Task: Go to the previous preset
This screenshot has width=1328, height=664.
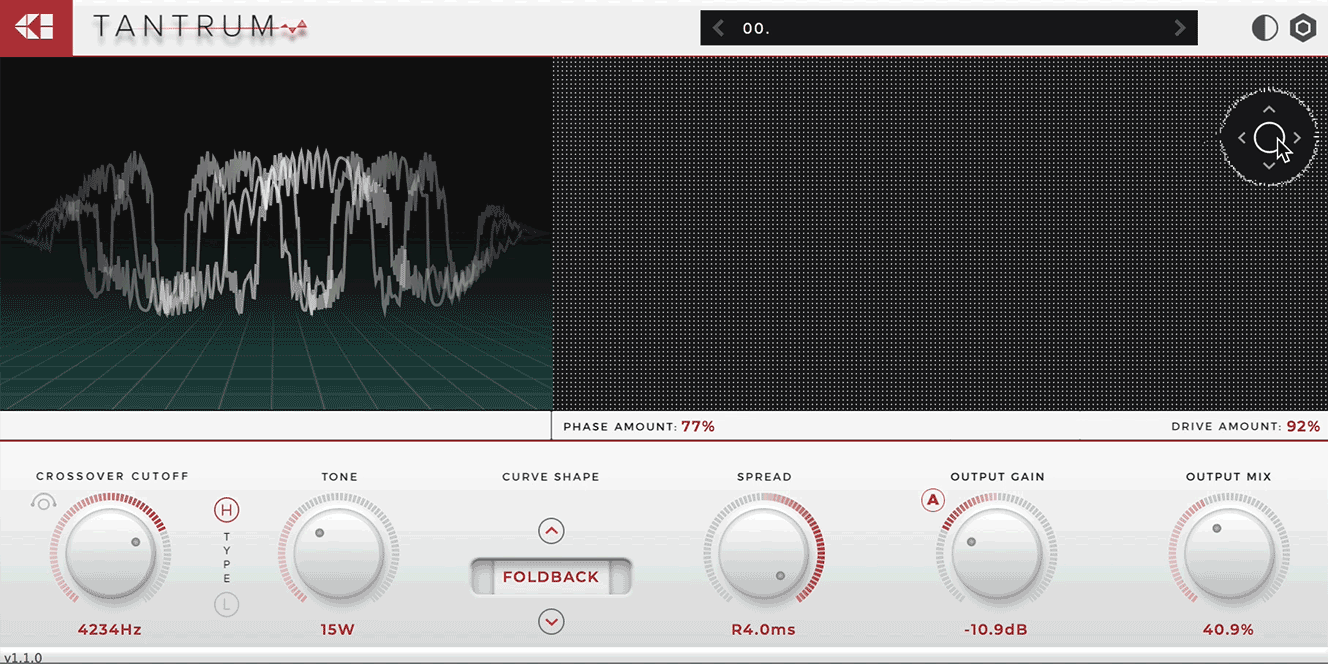Action: click(x=718, y=28)
